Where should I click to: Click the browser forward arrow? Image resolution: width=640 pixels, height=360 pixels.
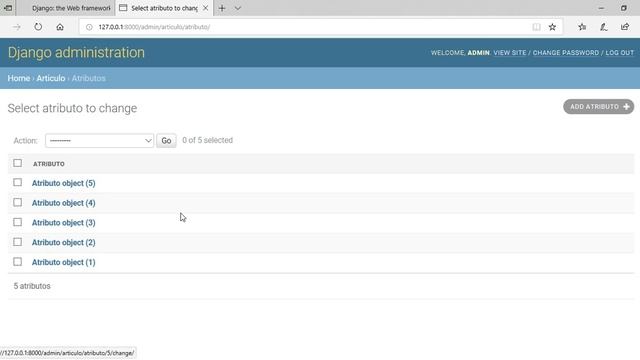click(x=17, y=27)
